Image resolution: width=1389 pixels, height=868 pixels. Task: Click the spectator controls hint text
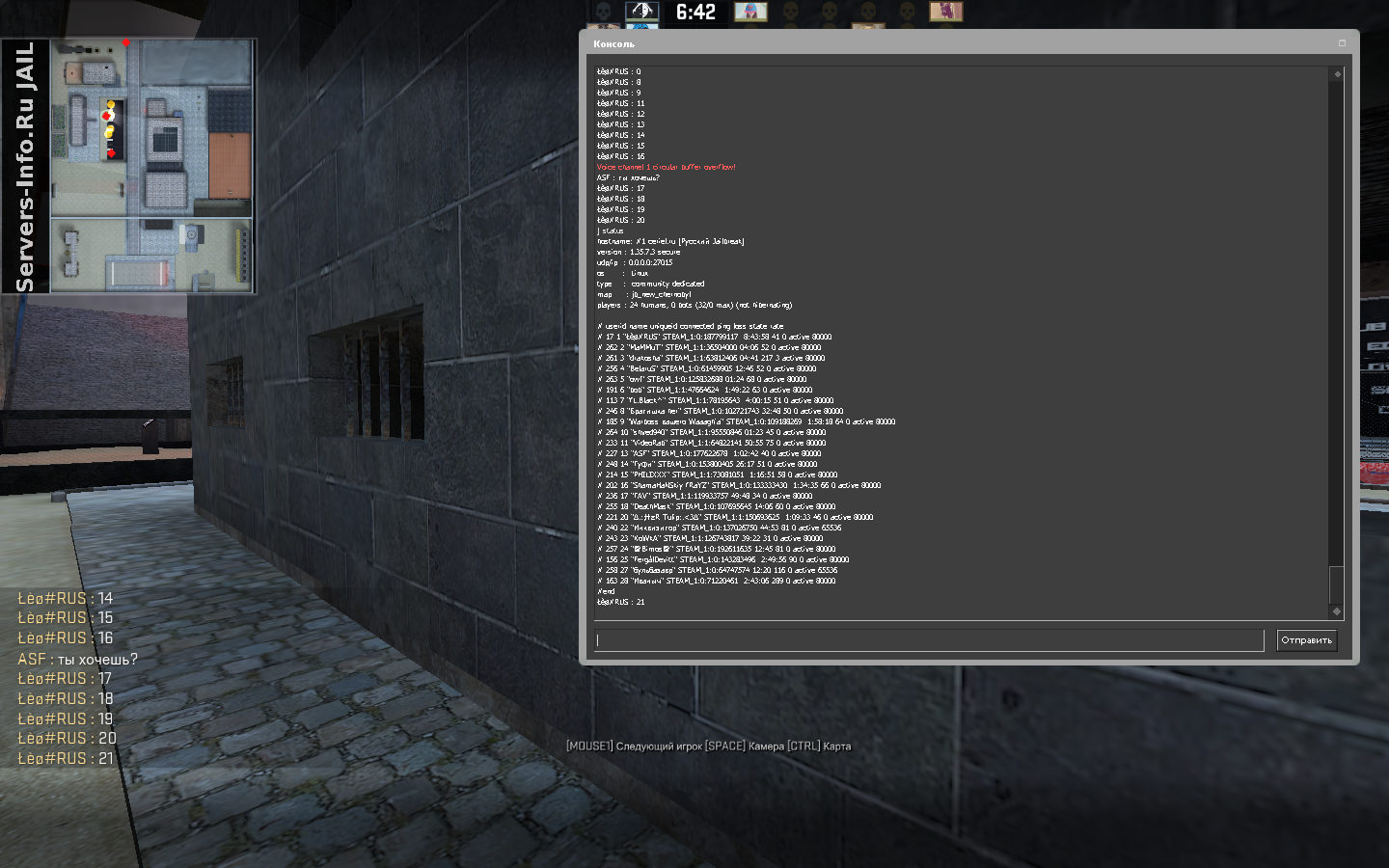(708, 746)
